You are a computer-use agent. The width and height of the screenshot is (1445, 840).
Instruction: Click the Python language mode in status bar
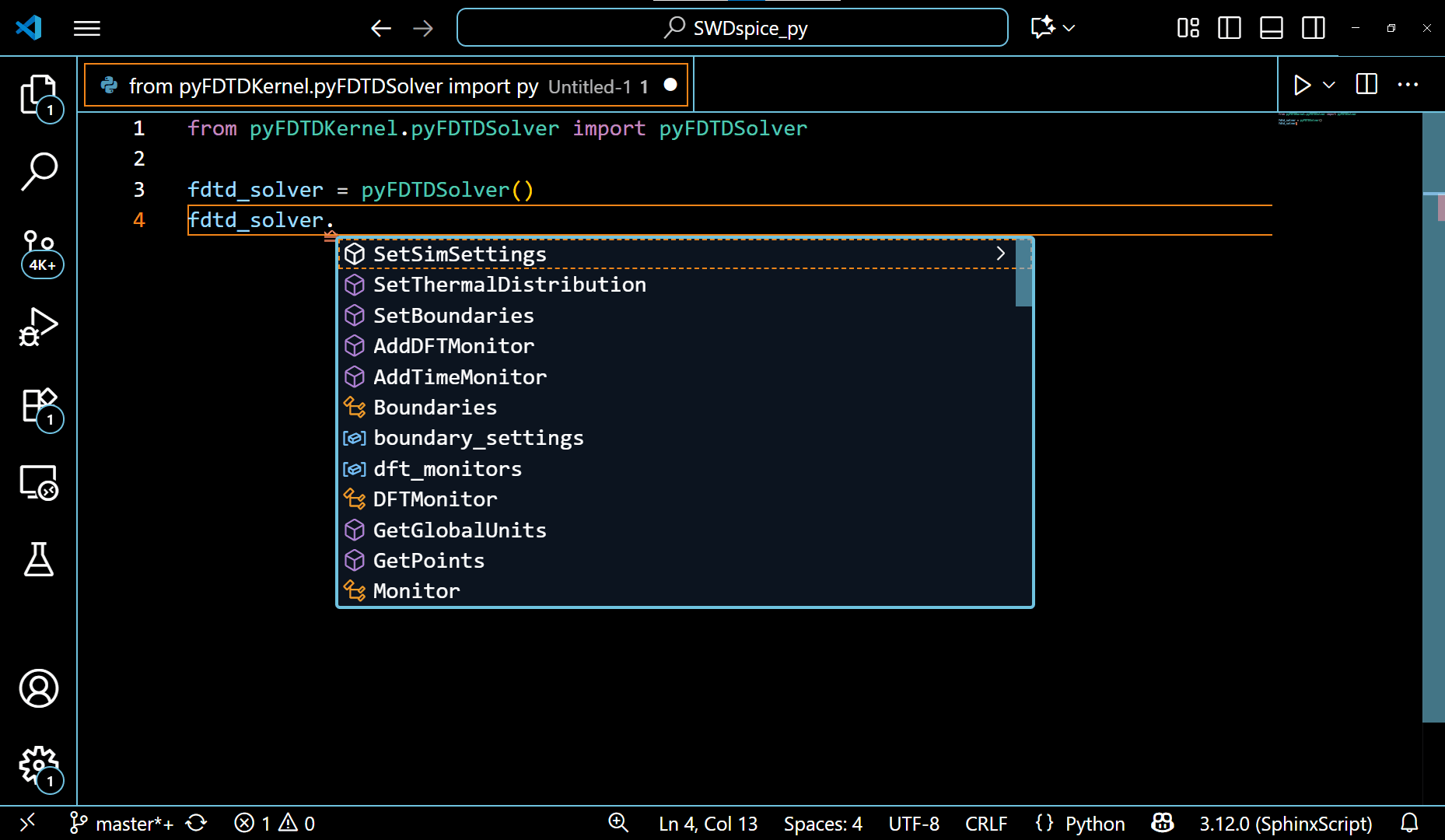(x=1094, y=824)
